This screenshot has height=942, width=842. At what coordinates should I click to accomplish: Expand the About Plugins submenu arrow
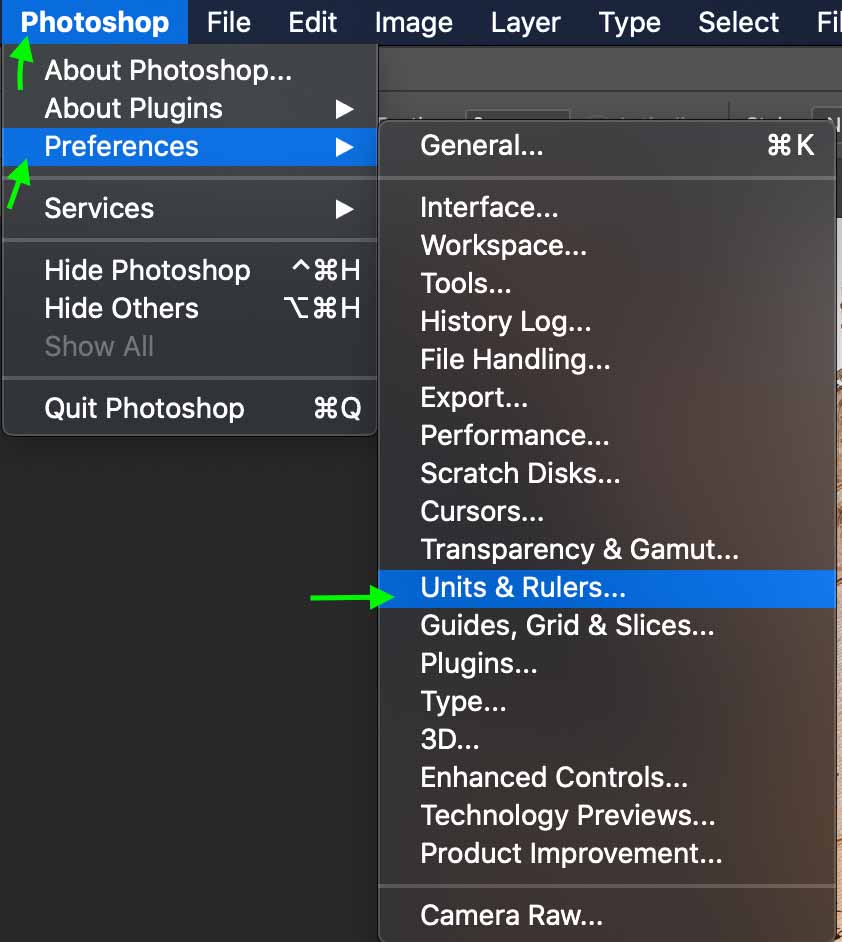[344, 109]
